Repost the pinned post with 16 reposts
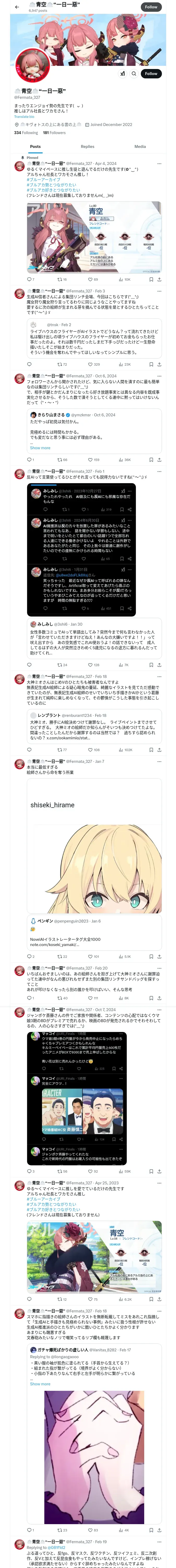This screenshot has height=1568, width=176. [x=62, y=279]
